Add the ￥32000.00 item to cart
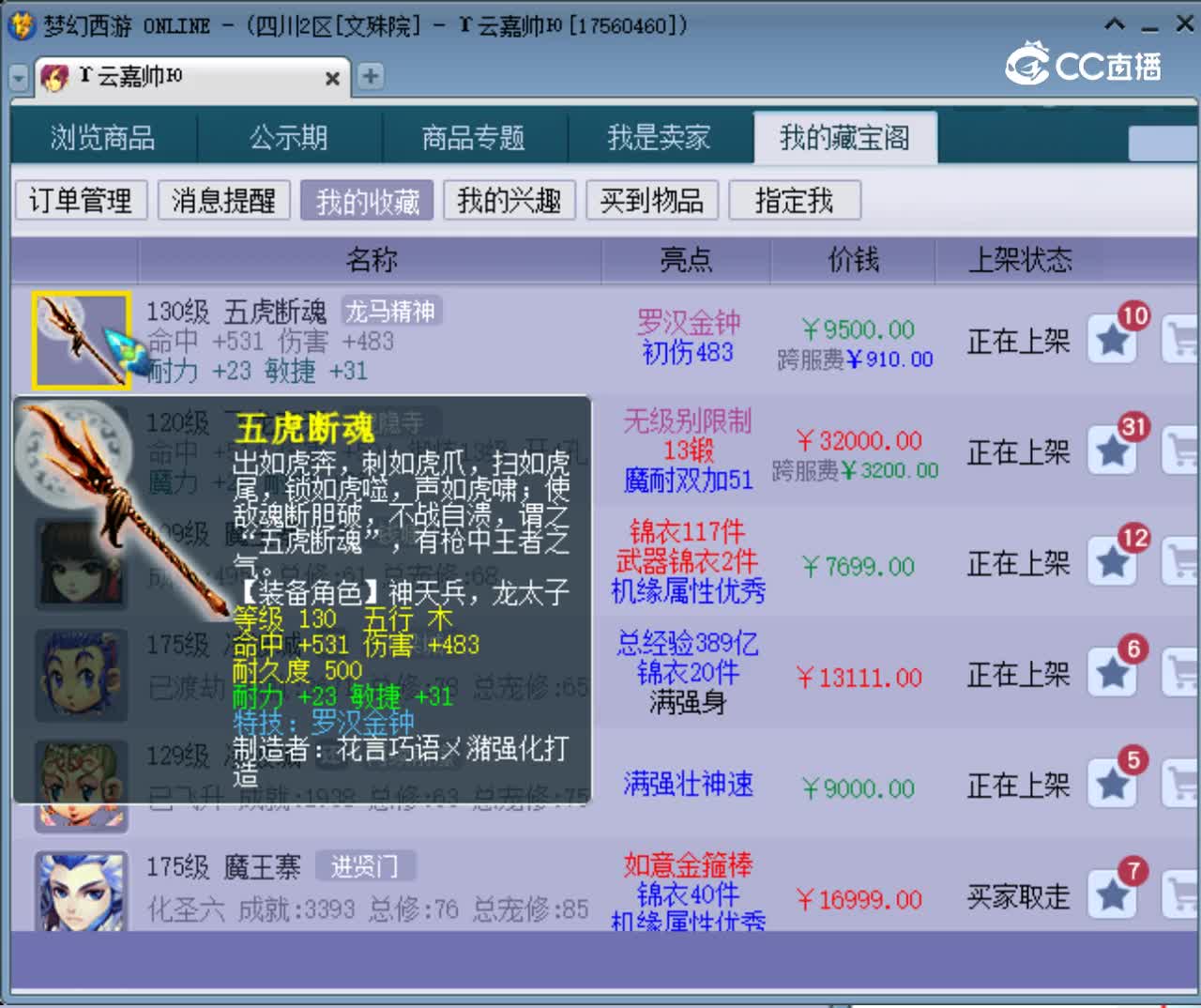Viewport: 1201px width, 1008px height. 1181,451
